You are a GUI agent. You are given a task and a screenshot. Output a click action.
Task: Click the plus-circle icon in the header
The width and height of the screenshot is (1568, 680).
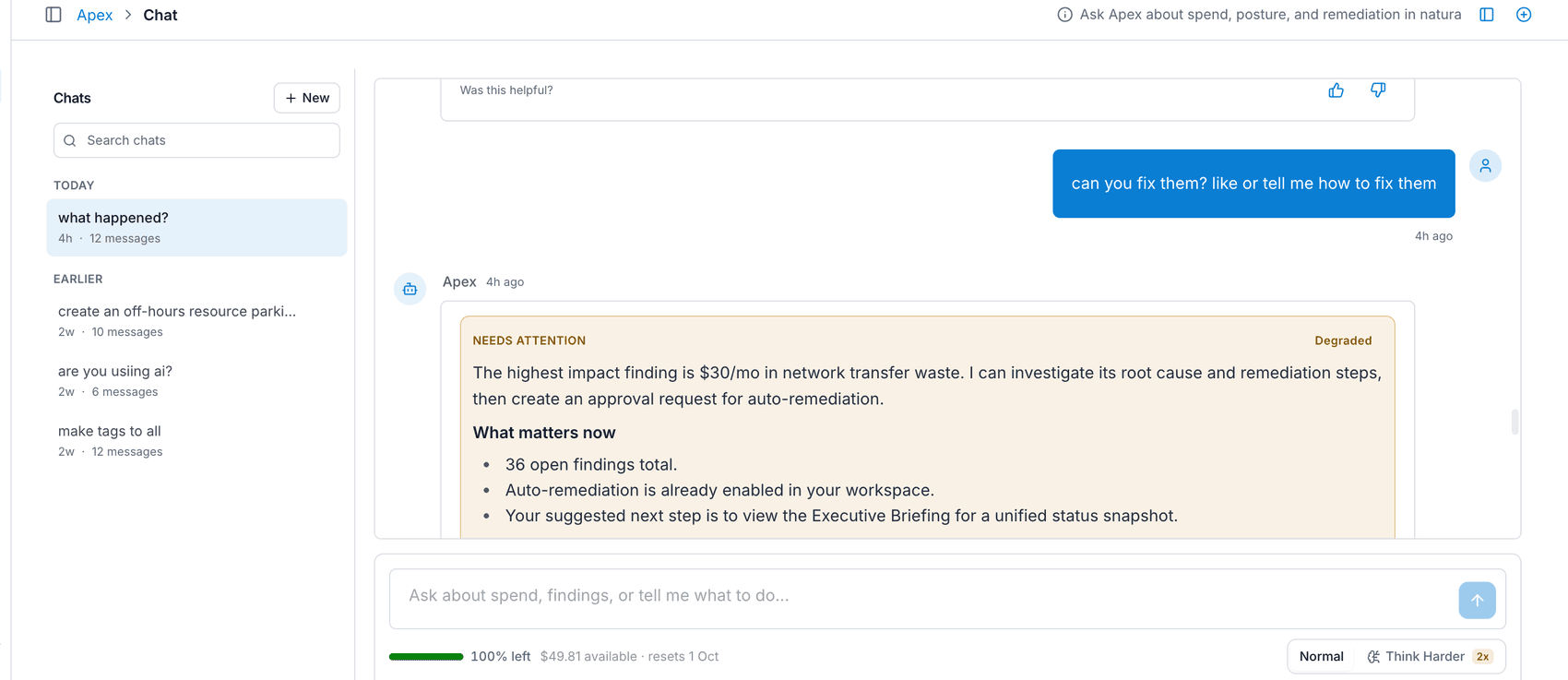[x=1524, y=15]
